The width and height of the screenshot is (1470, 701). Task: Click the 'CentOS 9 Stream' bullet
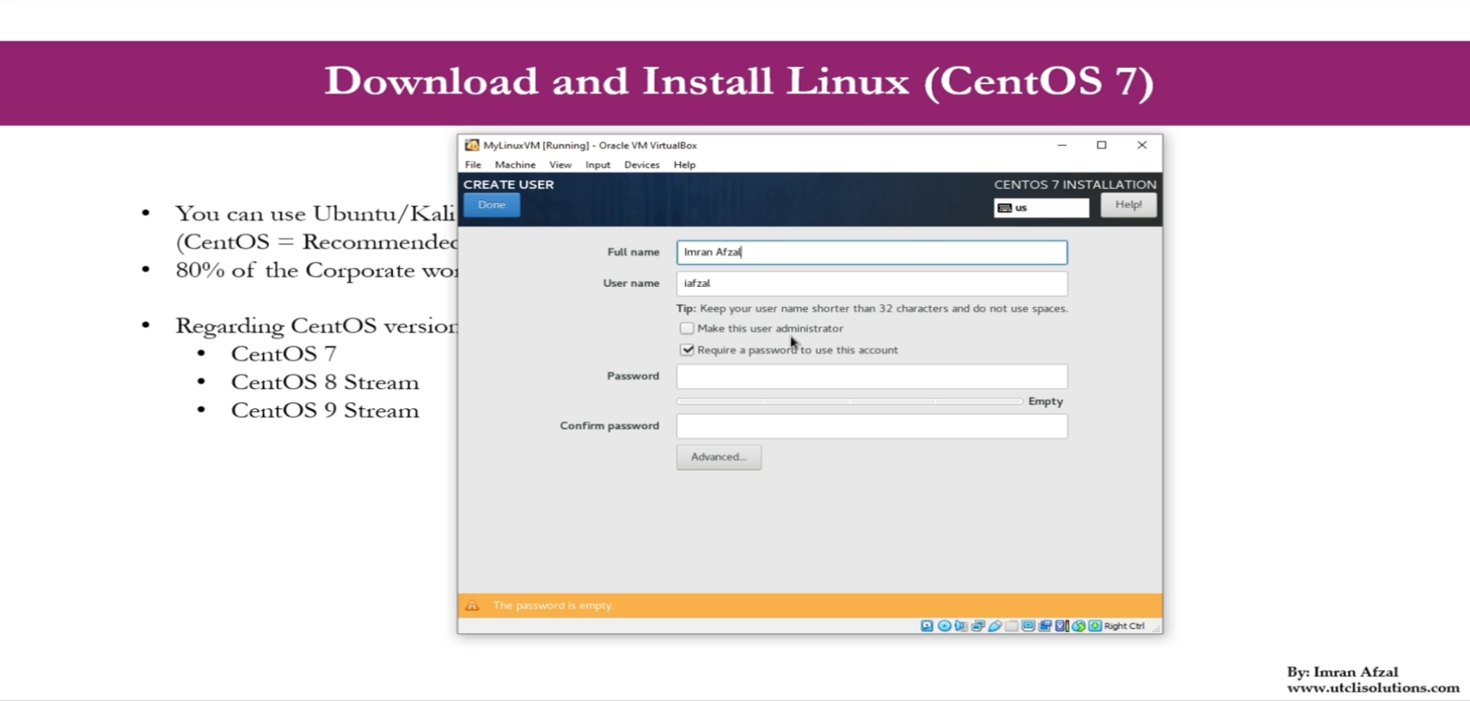pos(325,410)
